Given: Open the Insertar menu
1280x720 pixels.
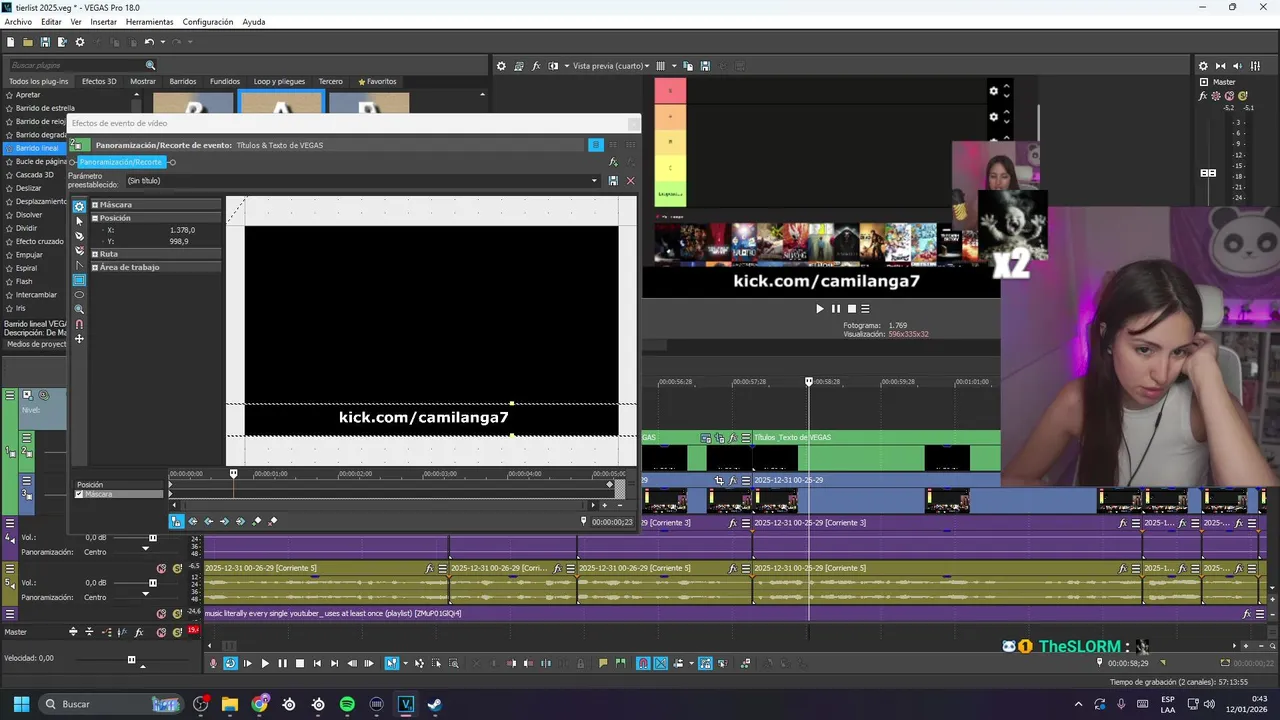Looking at the screenshot, I should pos(104,22).
